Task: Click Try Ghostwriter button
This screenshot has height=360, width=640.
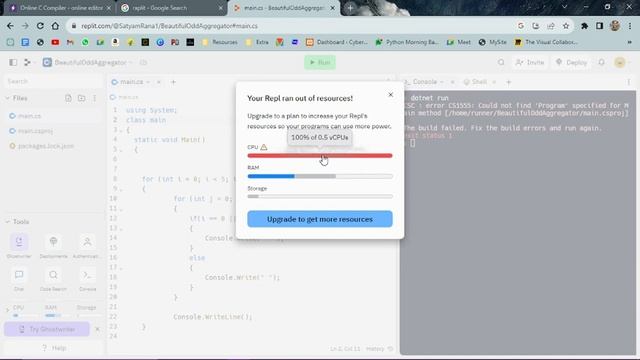Action: pyautogui.click(x=47, y=329)
